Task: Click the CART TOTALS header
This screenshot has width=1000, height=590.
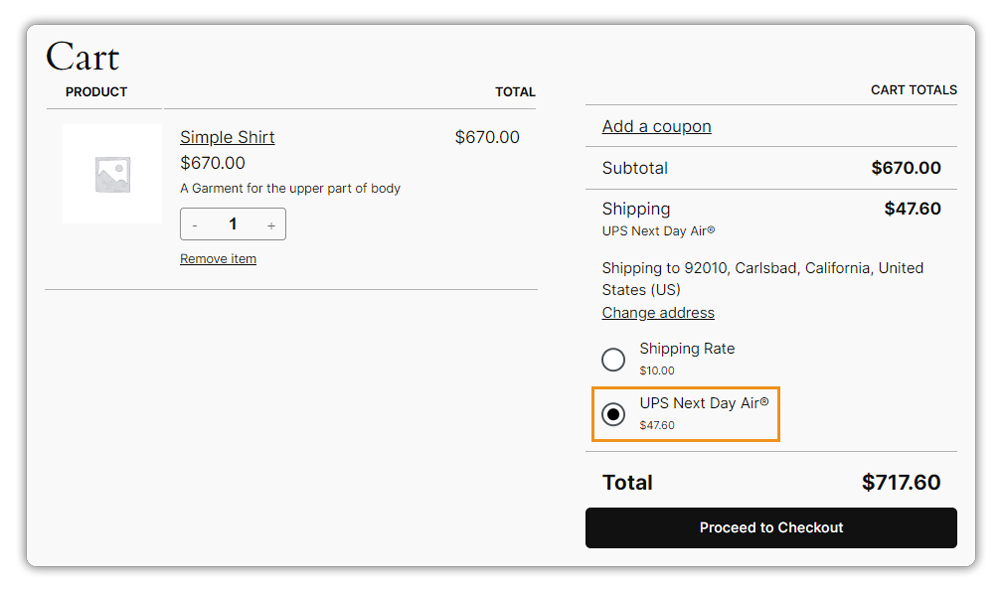Action: [x=913, y=90]
